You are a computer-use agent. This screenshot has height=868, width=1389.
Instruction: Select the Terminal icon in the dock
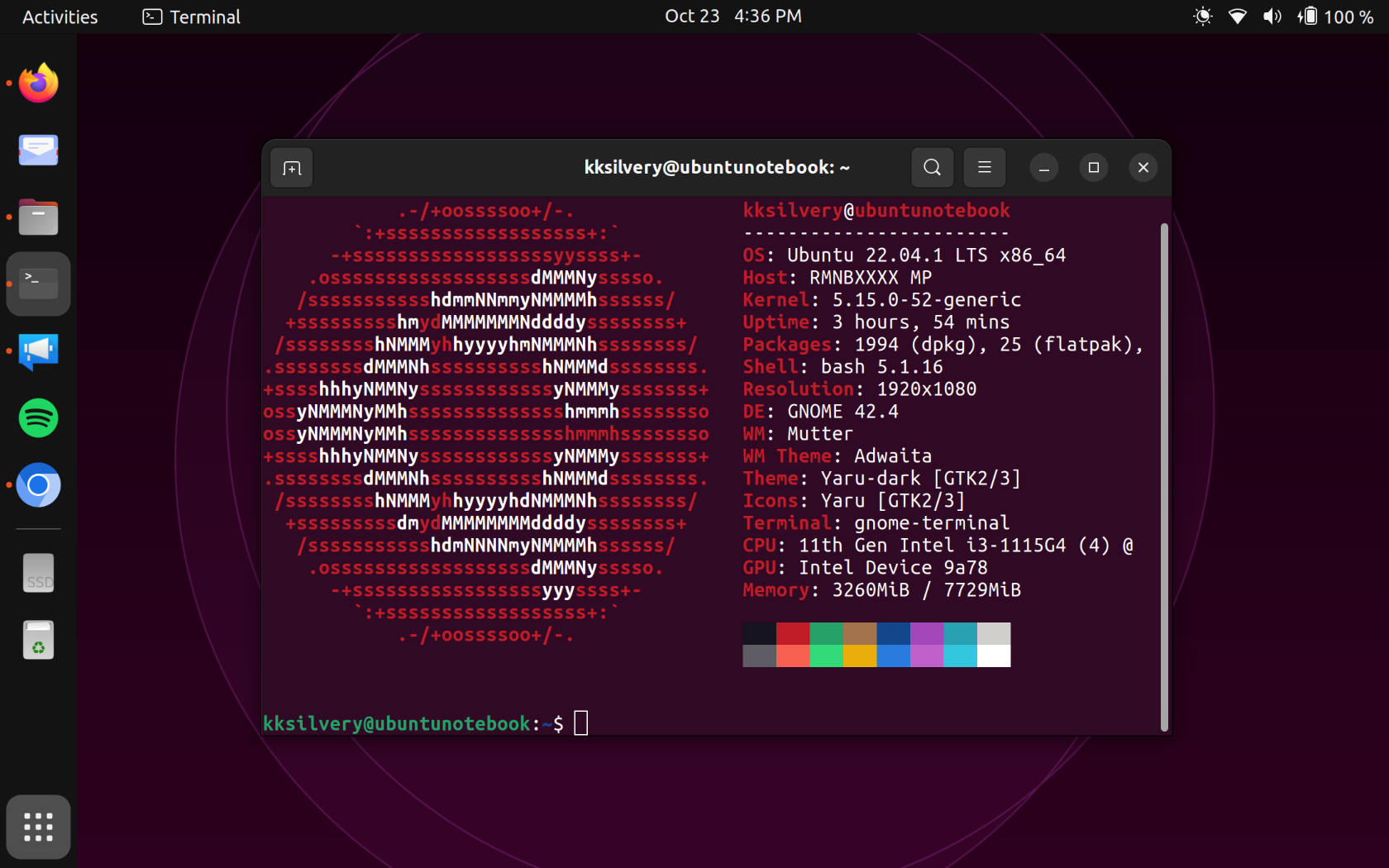(x=38, y=284)
